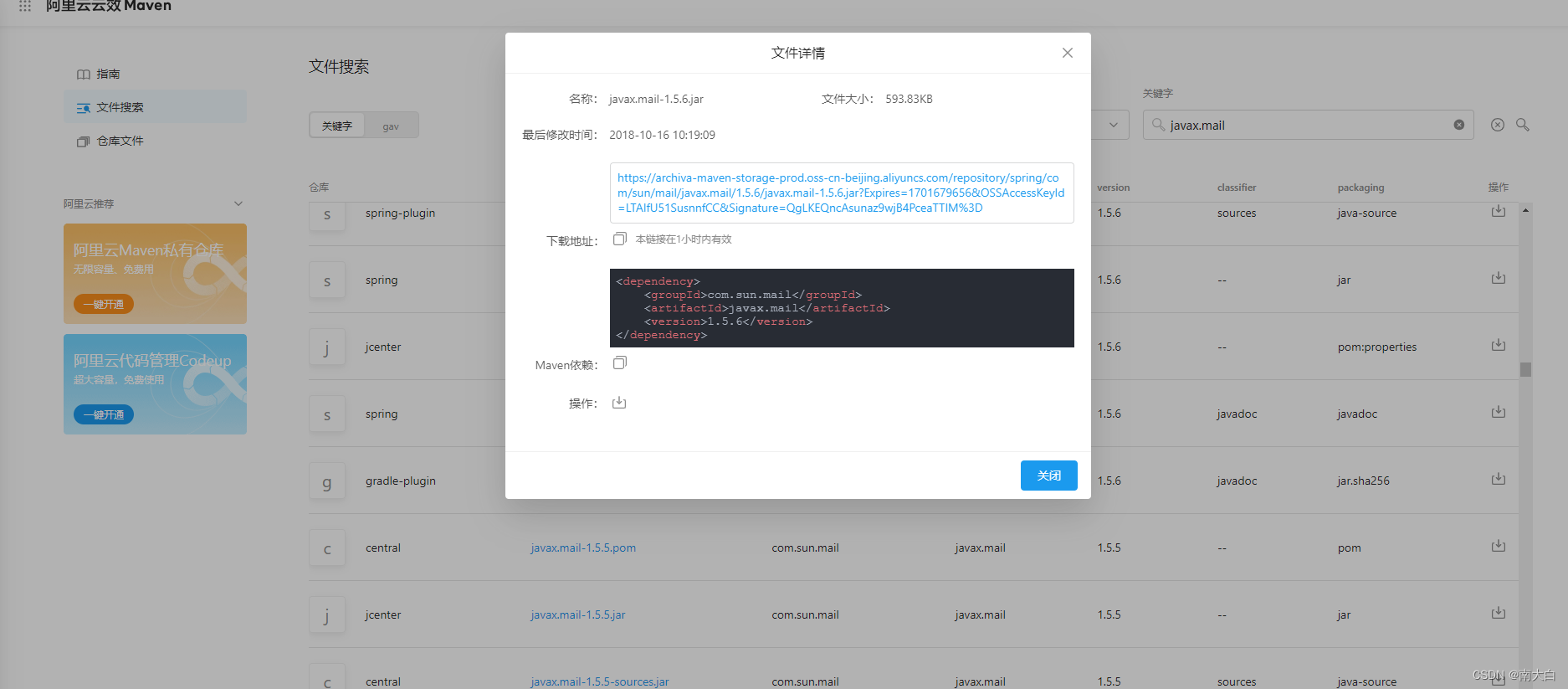
Task: Download the jcenter pom:properties row file
Action: (x=1499, y=345)
